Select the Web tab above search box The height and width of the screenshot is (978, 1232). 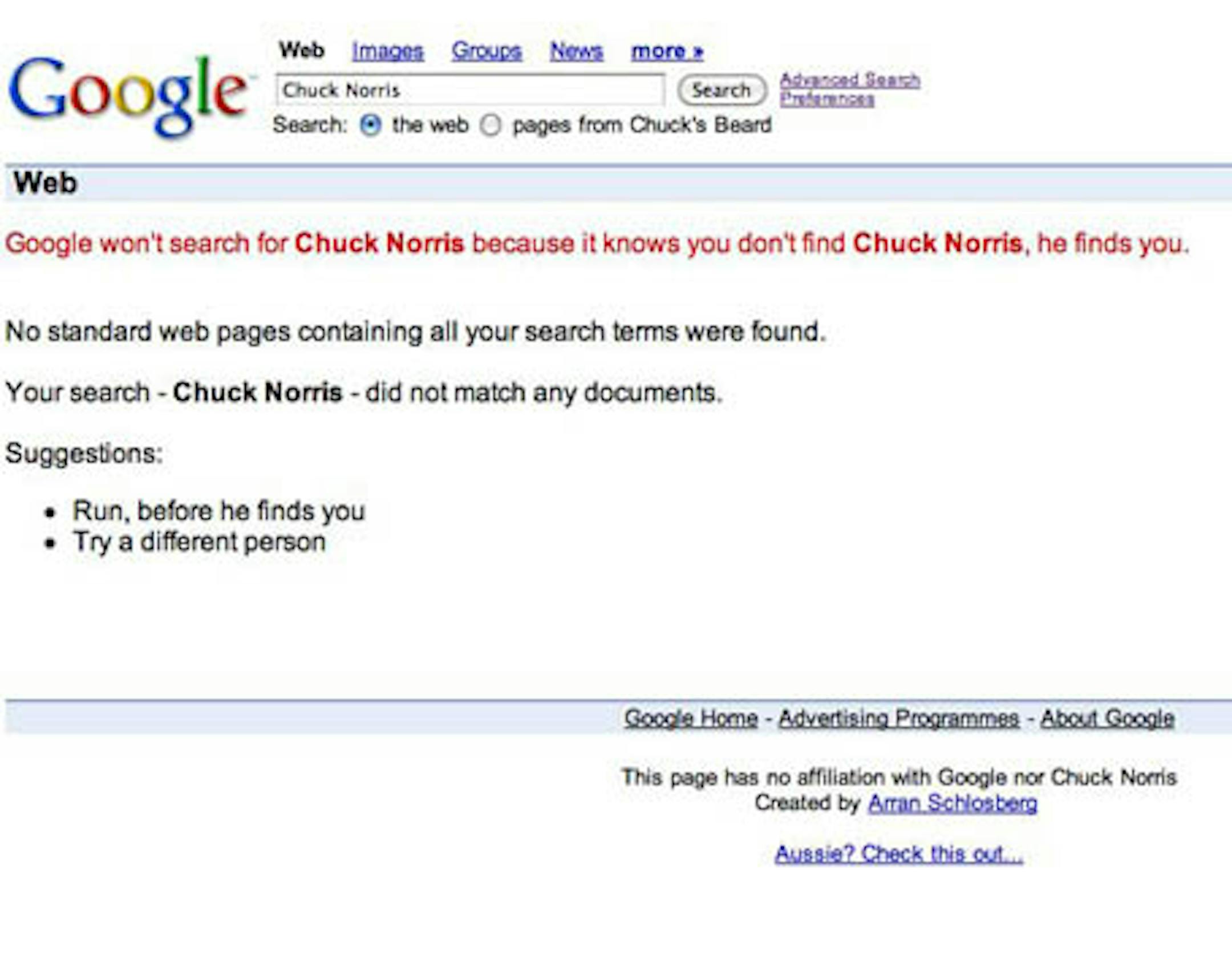(x=302, y=51)
